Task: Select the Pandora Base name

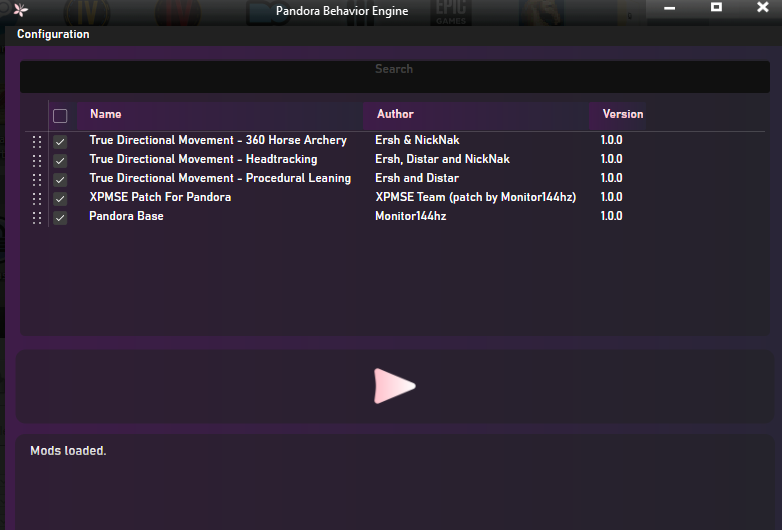Action: tap(126, 216)
